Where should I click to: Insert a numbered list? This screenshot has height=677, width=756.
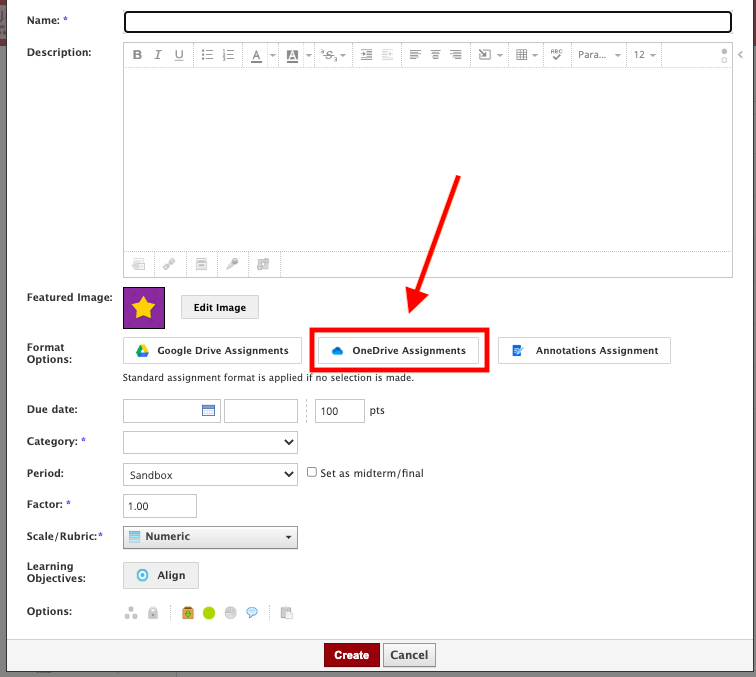[x=228, y=55]
